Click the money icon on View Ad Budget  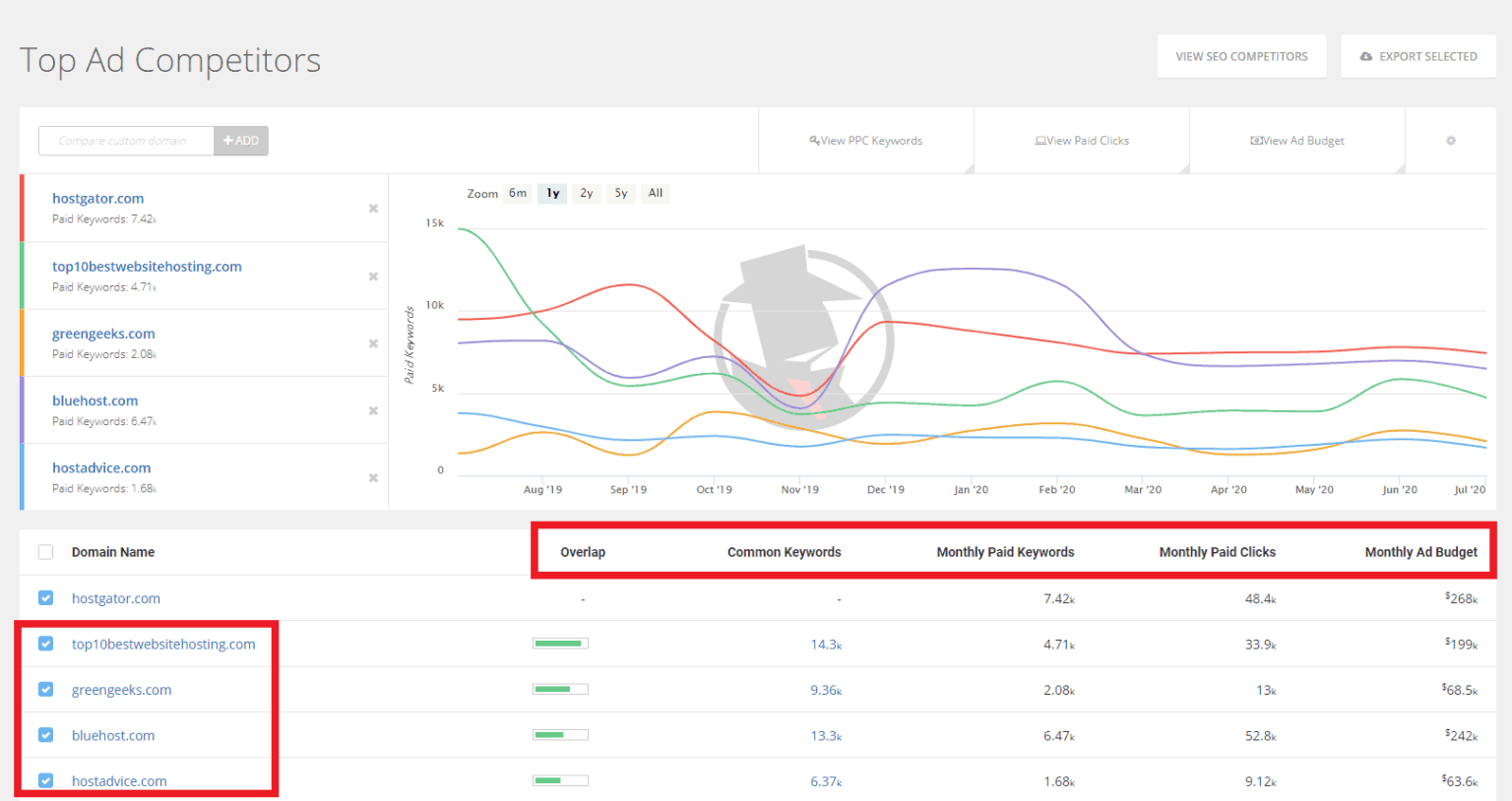1258,140
